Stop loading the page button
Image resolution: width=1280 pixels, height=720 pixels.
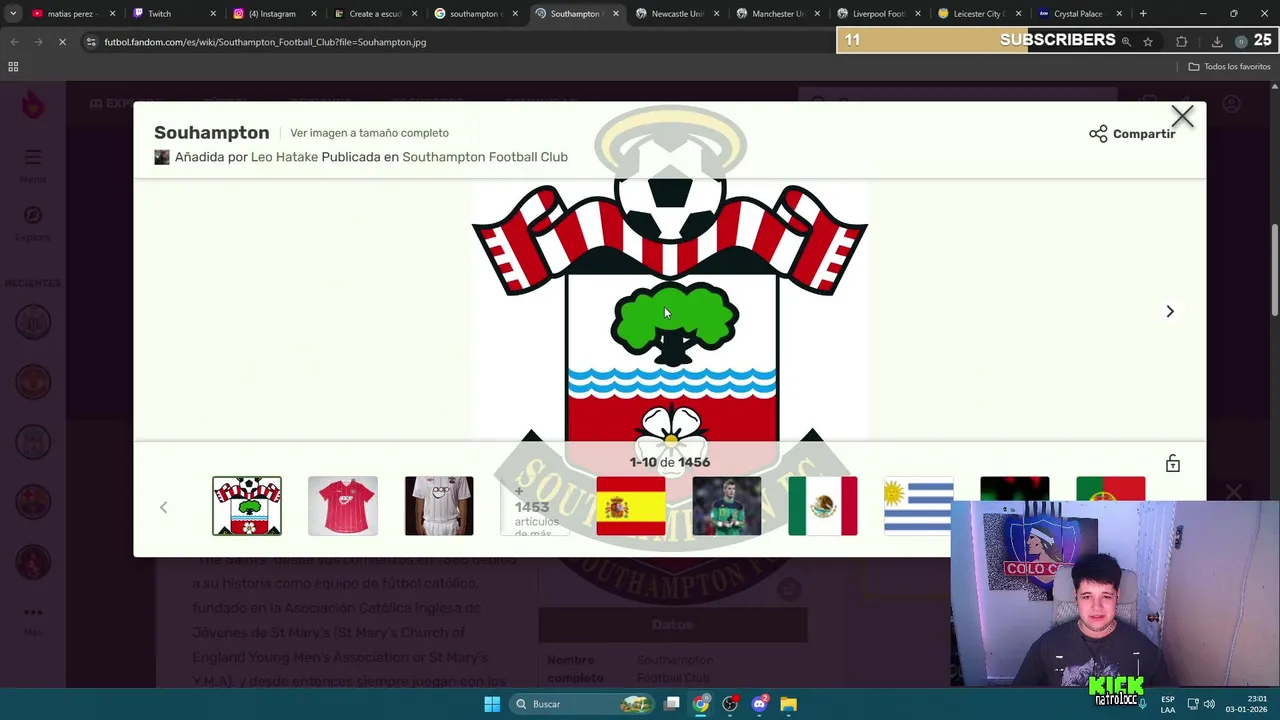pyautogui.click(x=62, y=42)
